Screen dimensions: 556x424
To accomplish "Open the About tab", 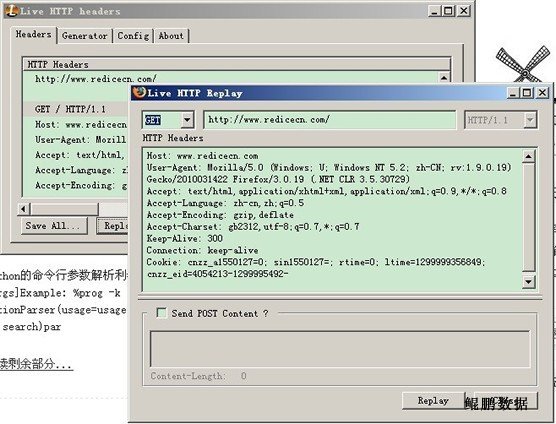I will coord(171,36).
